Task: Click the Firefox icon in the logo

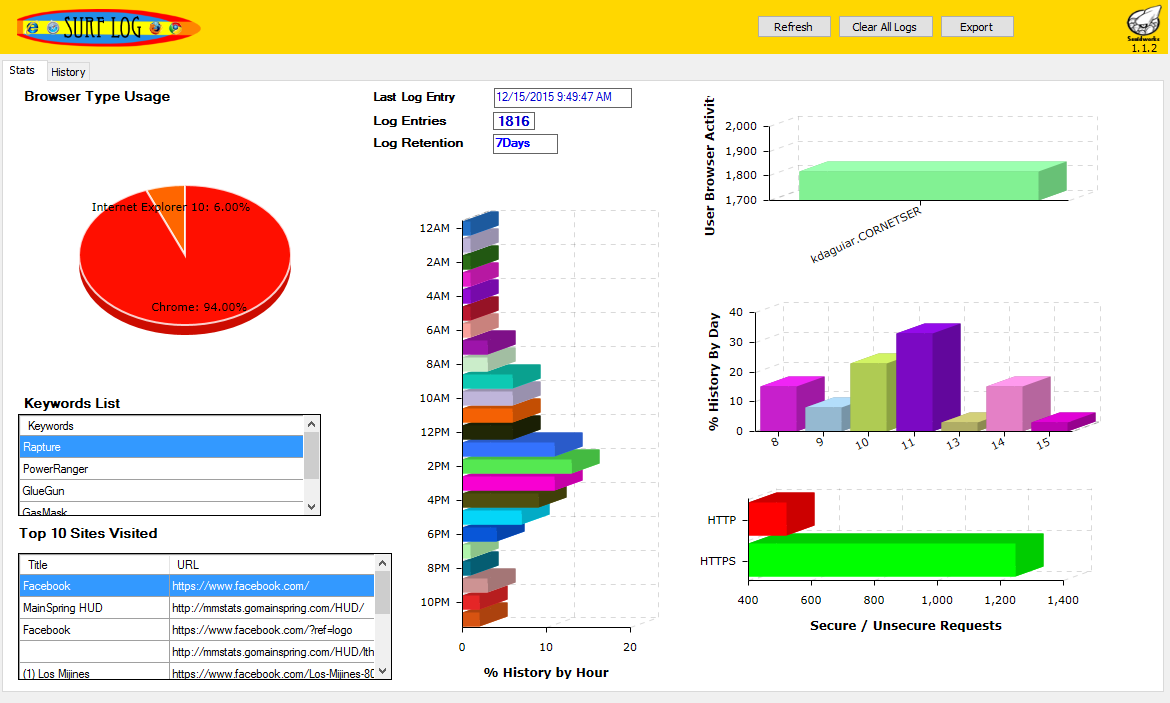Action: 155,27
